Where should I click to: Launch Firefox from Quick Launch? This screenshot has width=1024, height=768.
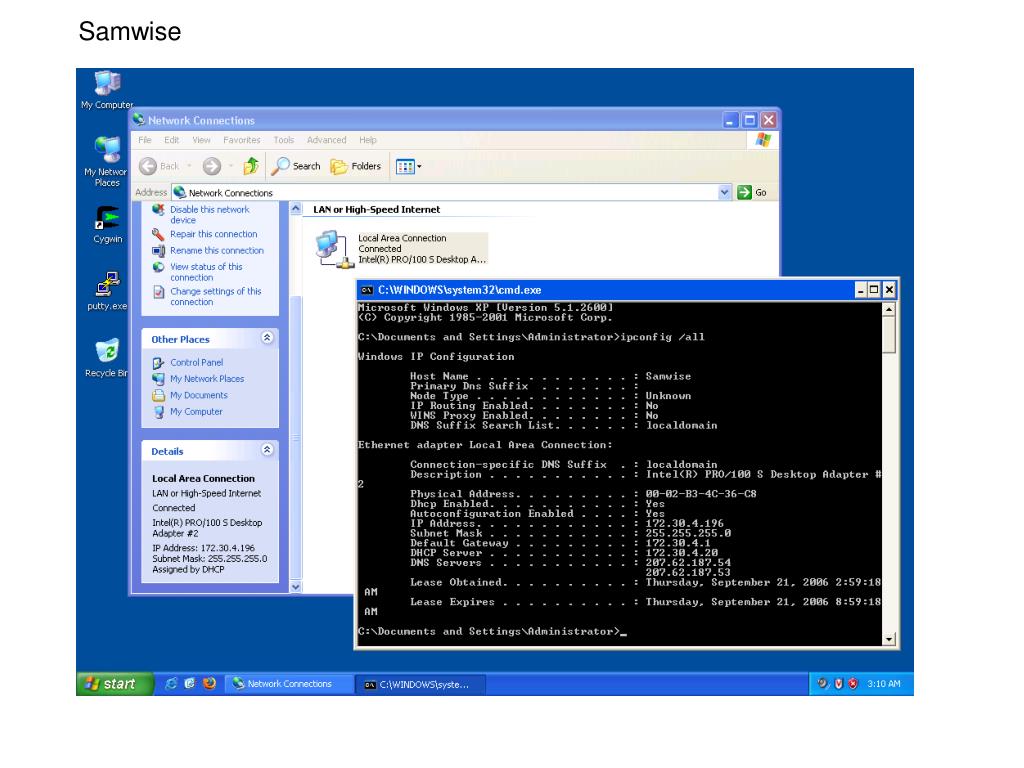coord(209,684)
